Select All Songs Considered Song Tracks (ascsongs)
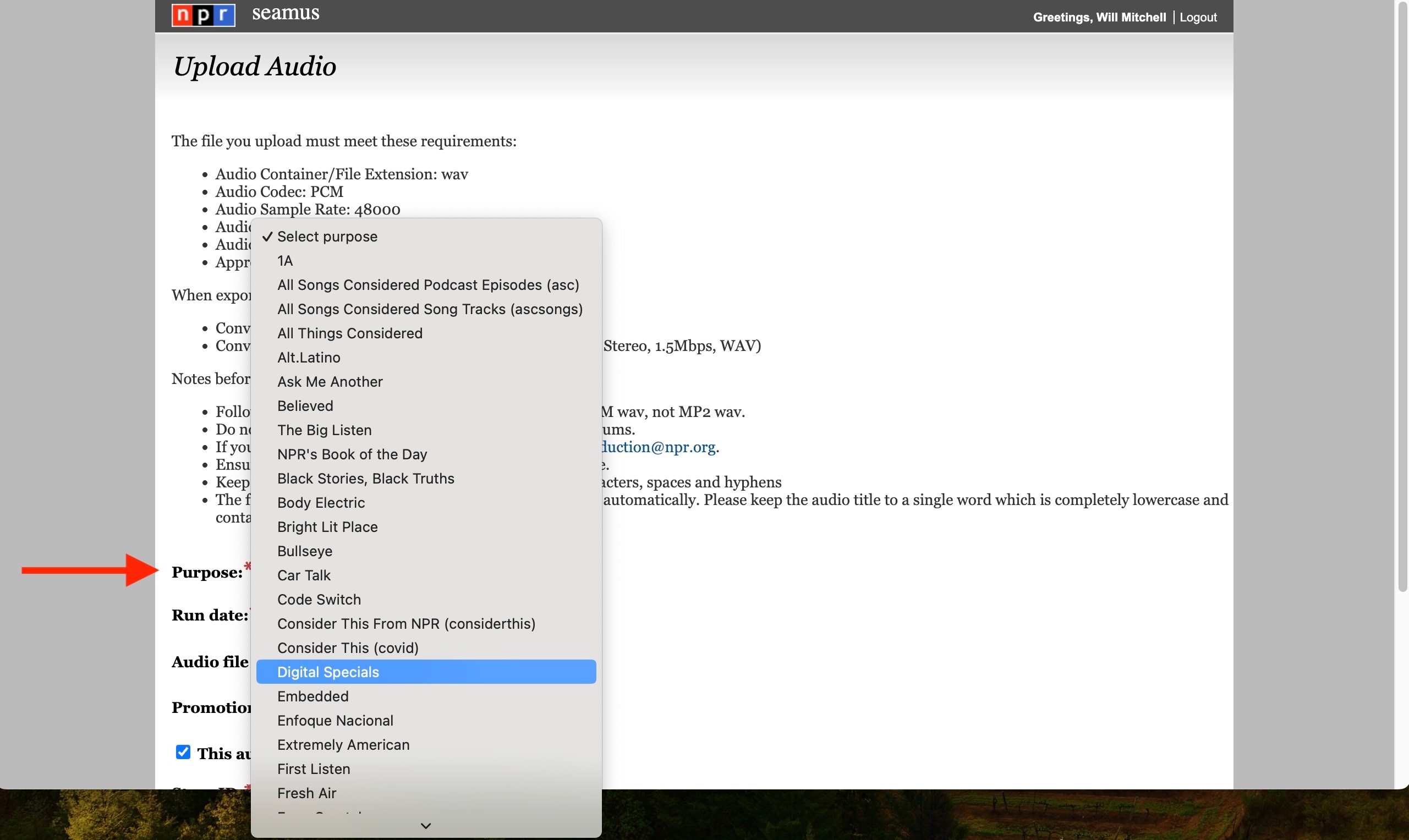This screenshot has width=1409, height=840. pyautogui.click(x=426, y=309)
